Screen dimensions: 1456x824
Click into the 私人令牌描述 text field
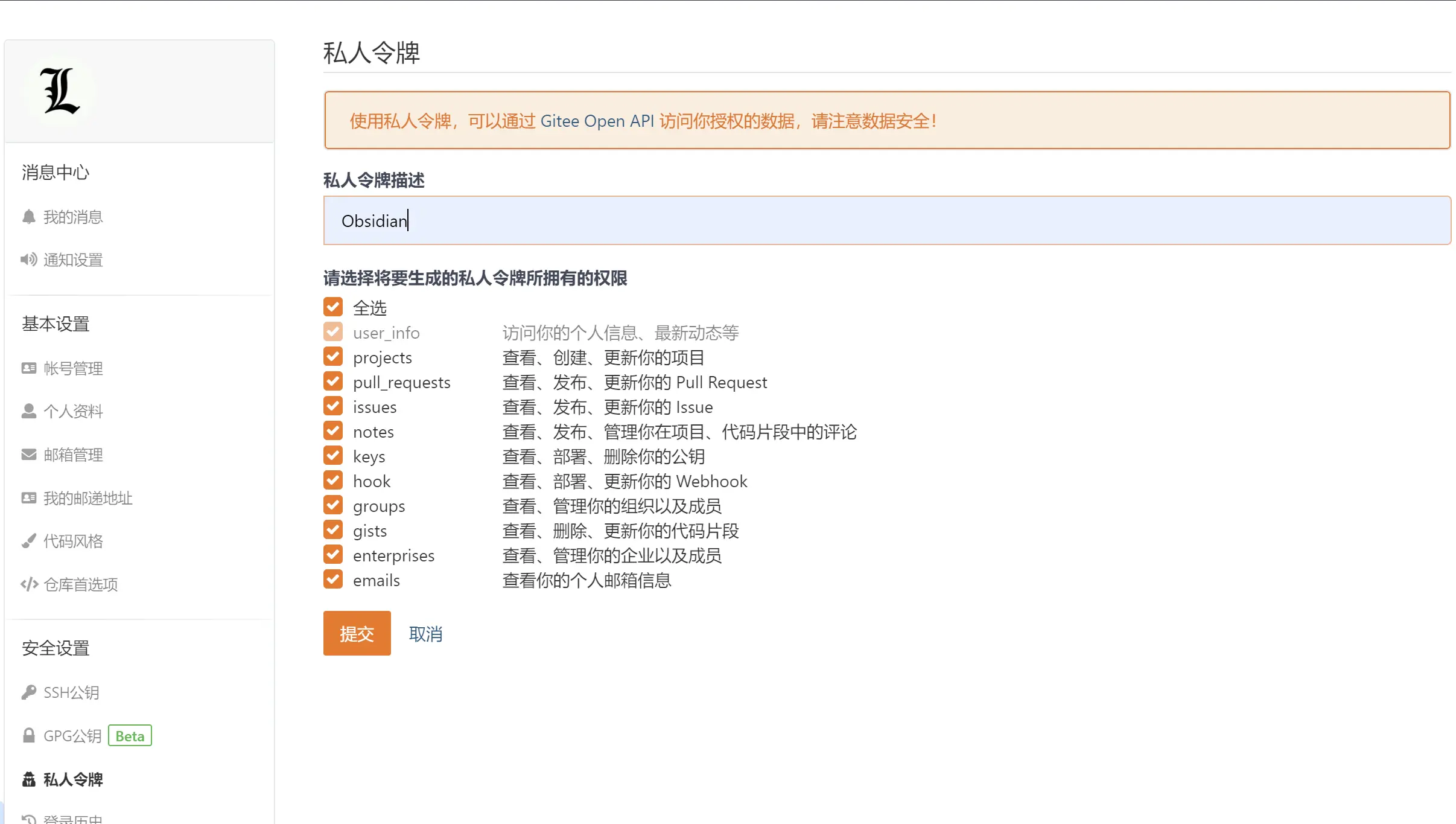[887, 220]
